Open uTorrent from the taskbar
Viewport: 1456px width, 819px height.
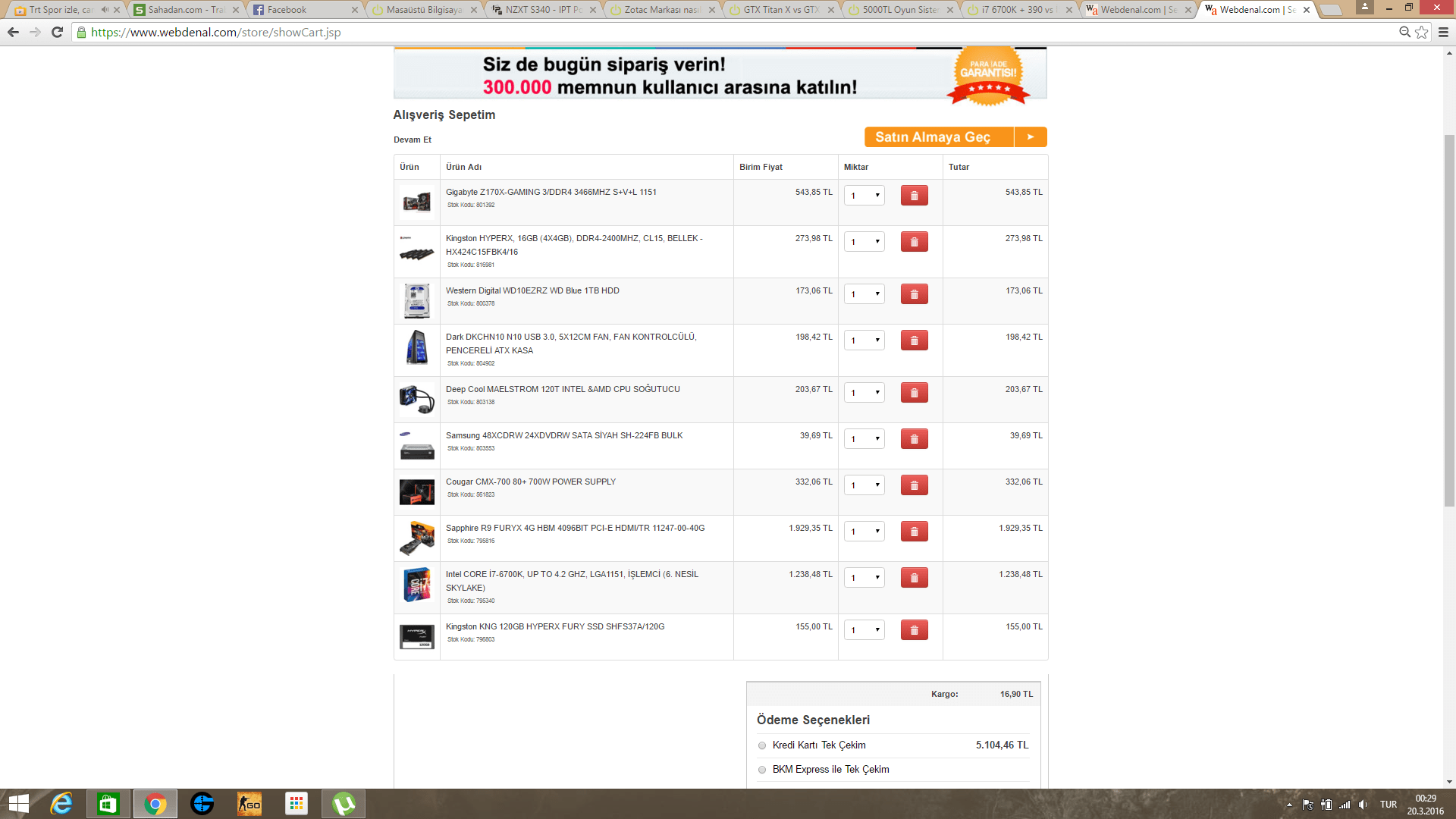tap(344, 804)
